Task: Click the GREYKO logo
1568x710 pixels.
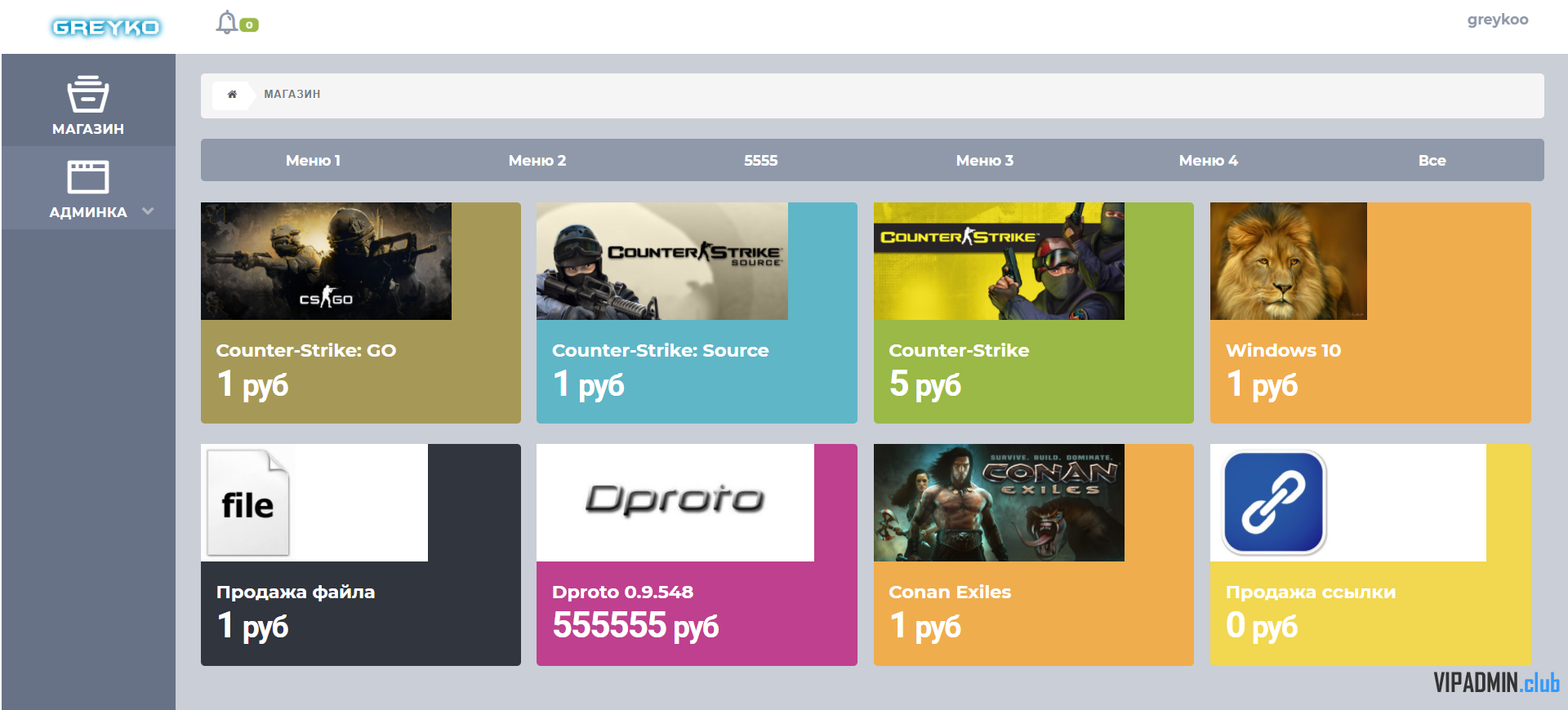Action: [x=106, y=27]
